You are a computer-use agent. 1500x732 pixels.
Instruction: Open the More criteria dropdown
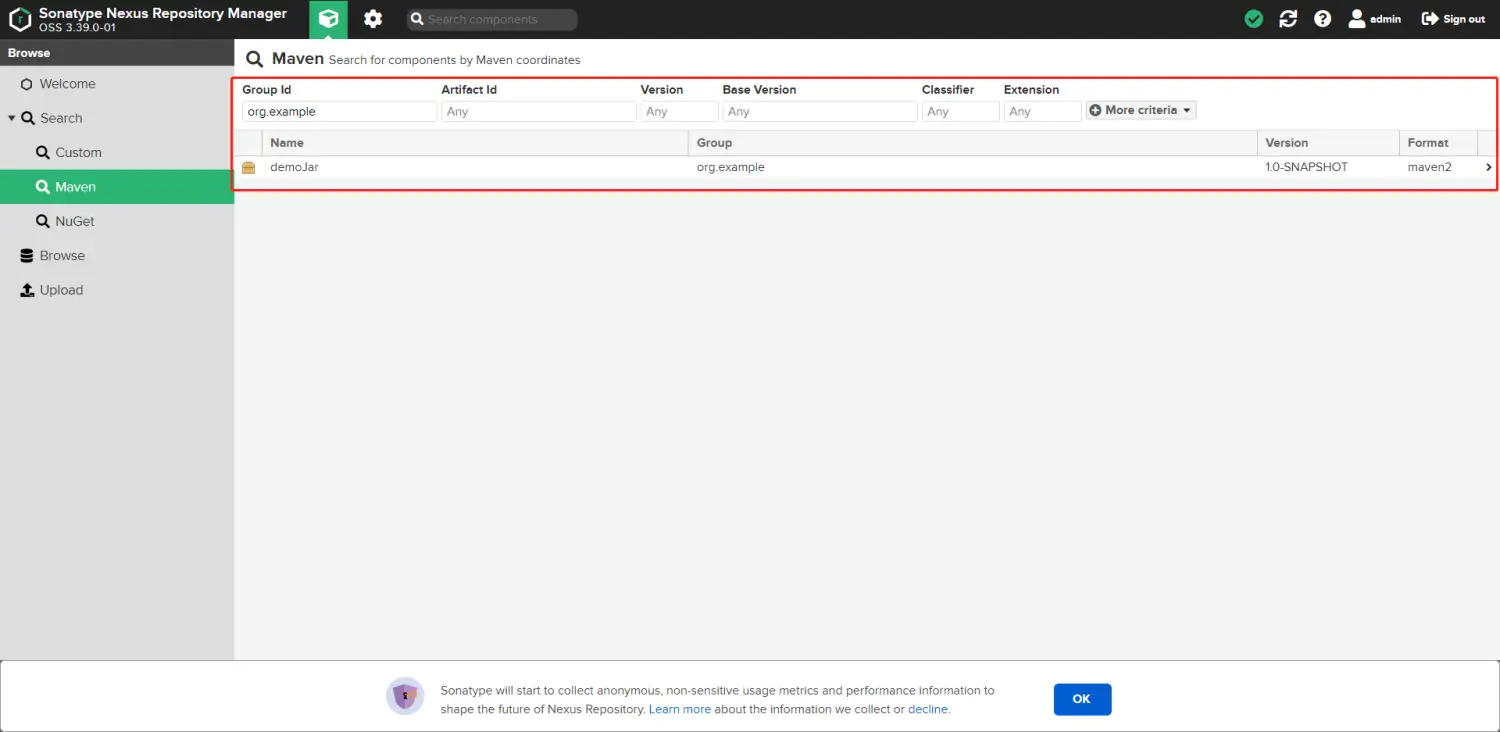tap(1141, 111)
